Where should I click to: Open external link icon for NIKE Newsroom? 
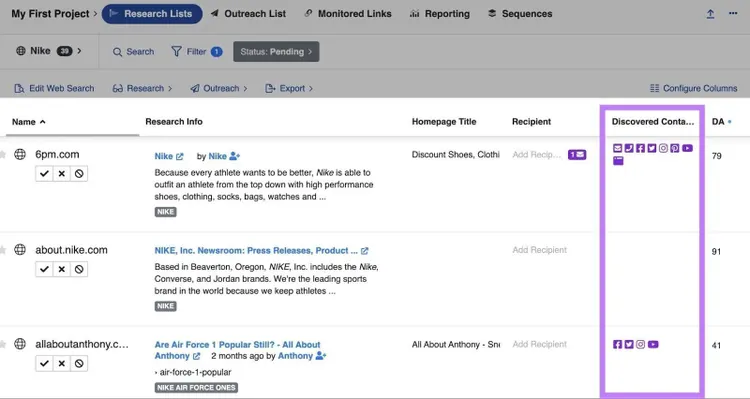coord(364,251)
